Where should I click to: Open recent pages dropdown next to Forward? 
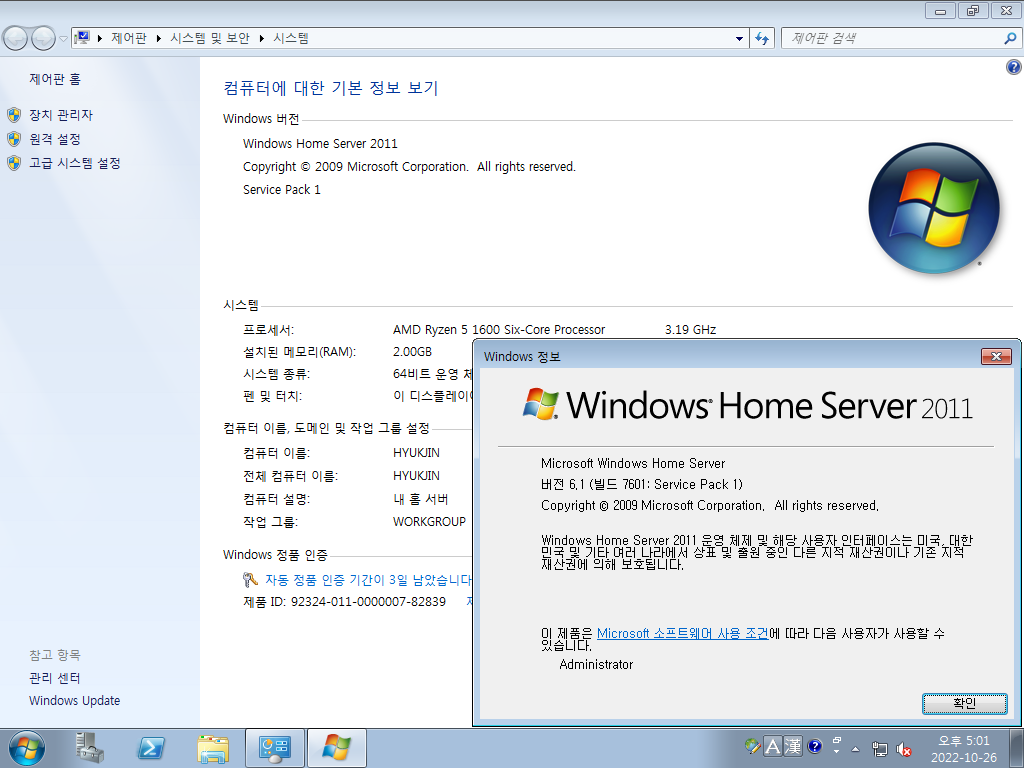(63, 39)
